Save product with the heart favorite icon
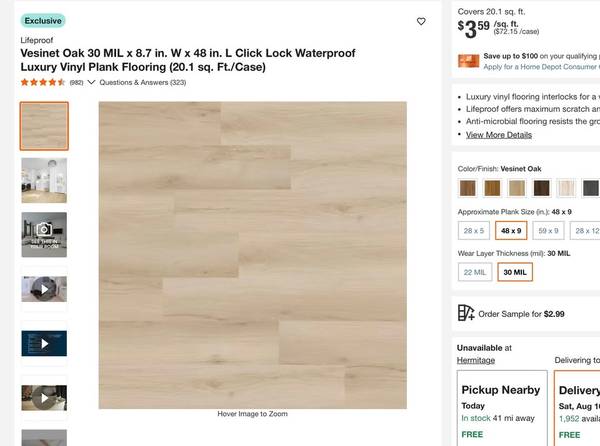This screenshot has width=600, height=446. tap(421, 21)
